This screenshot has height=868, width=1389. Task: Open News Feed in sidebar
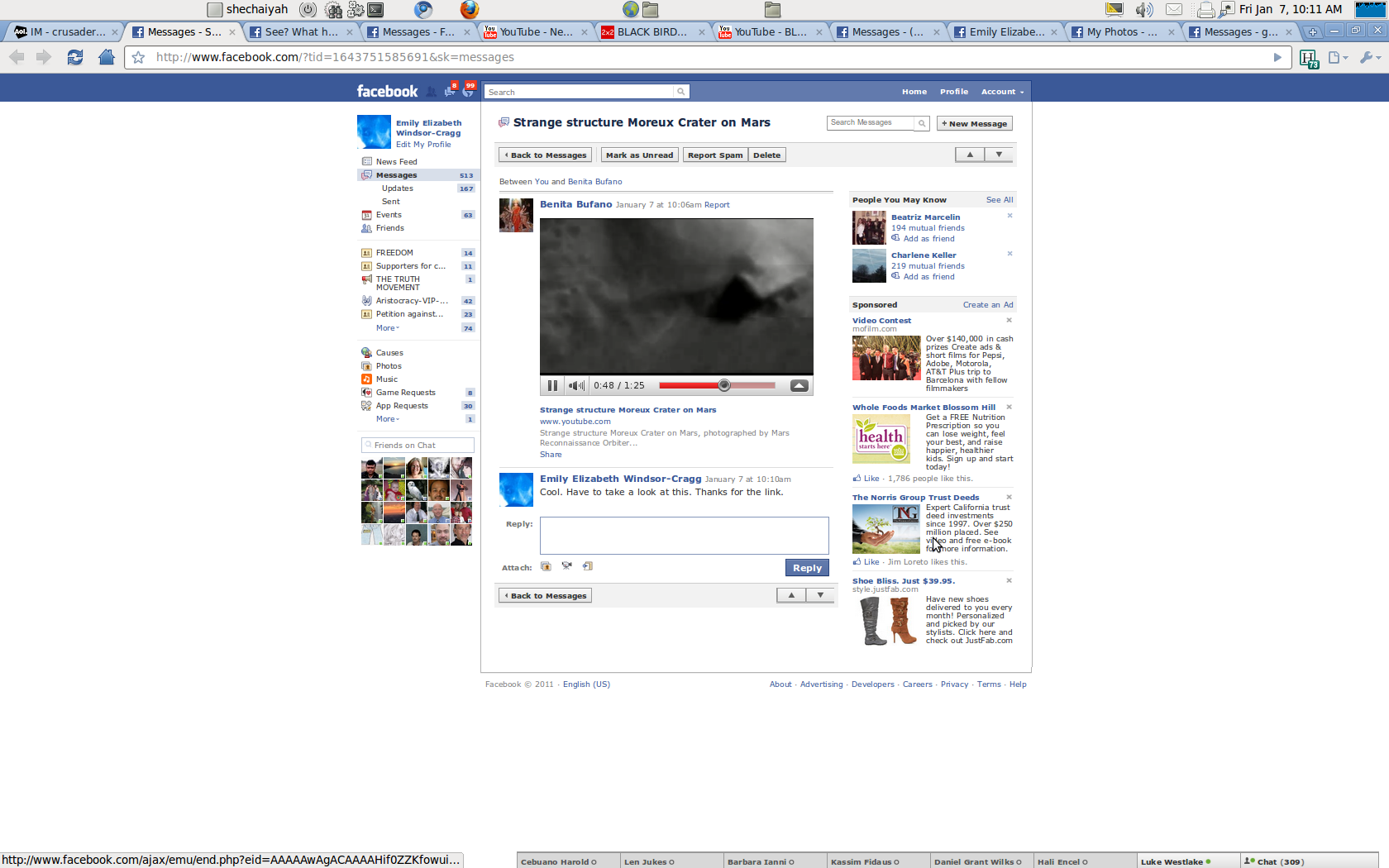tap(396, 162)
